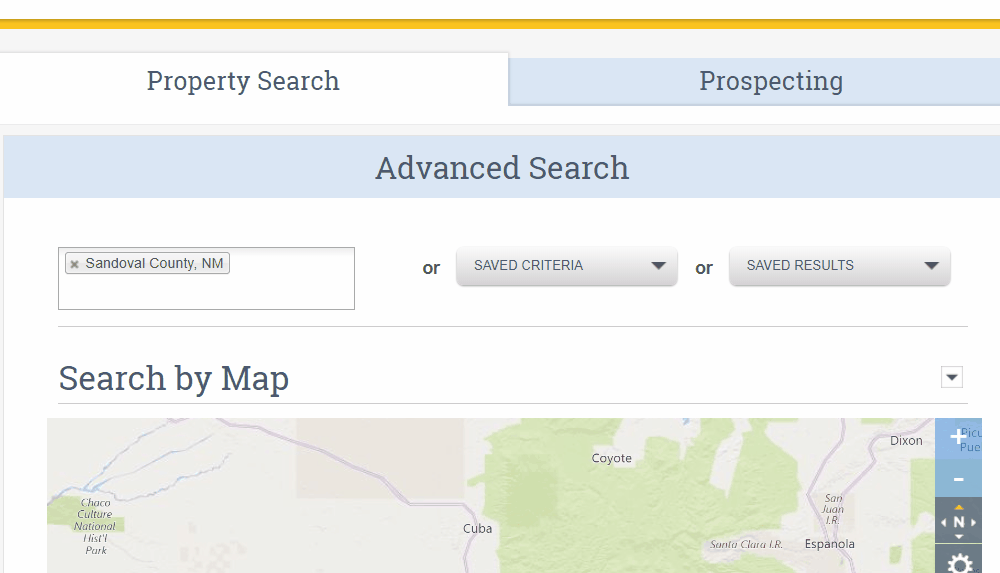Click the Dixon label on the map
The image size is (1000, 573).
(x=906, y=441)
